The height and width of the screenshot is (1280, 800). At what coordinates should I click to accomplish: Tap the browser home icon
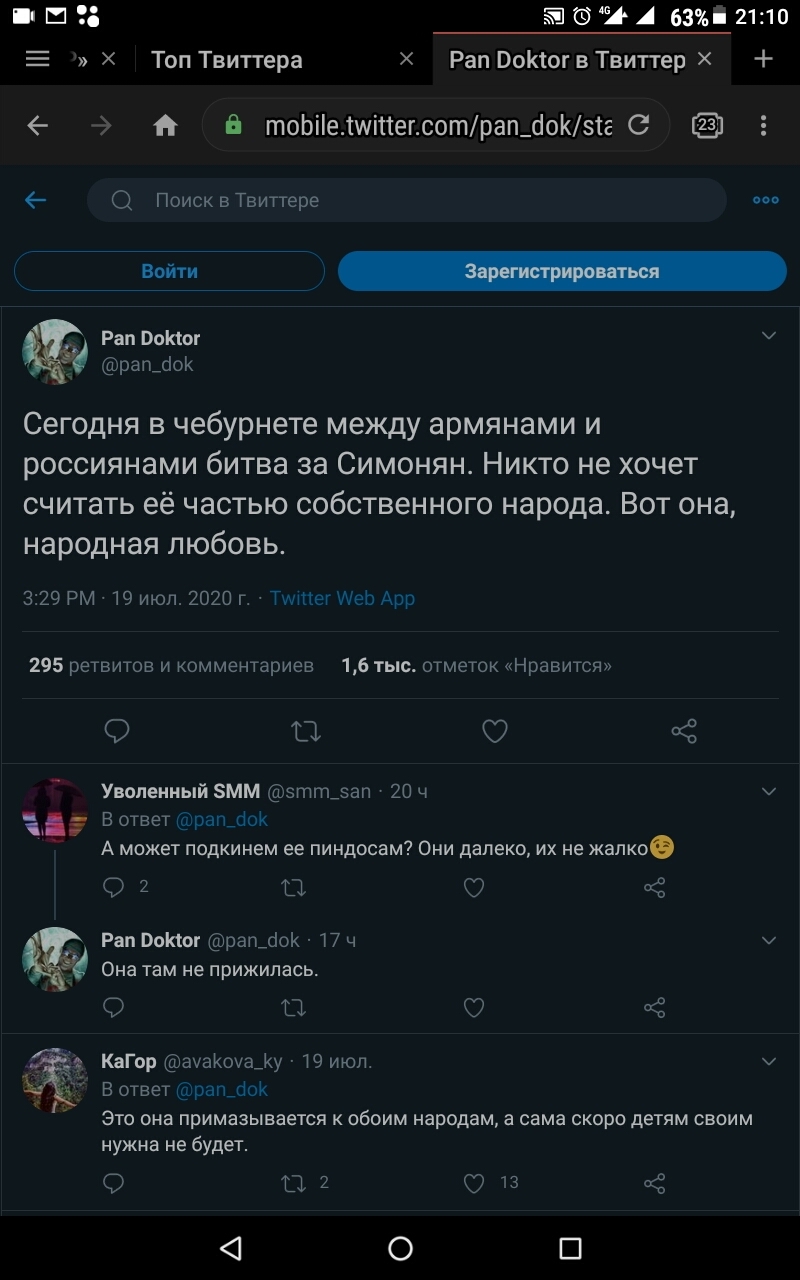[165, 125]
